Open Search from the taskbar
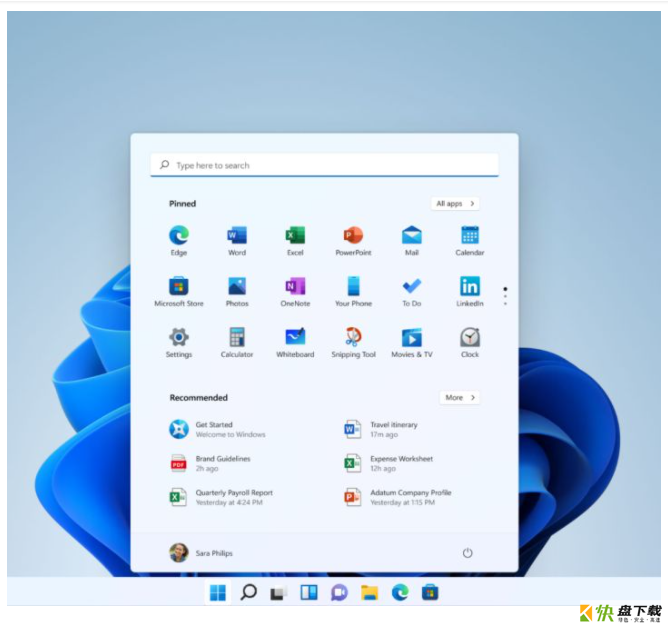Screen dimensions: 668x631 click(x=248, y=592)
